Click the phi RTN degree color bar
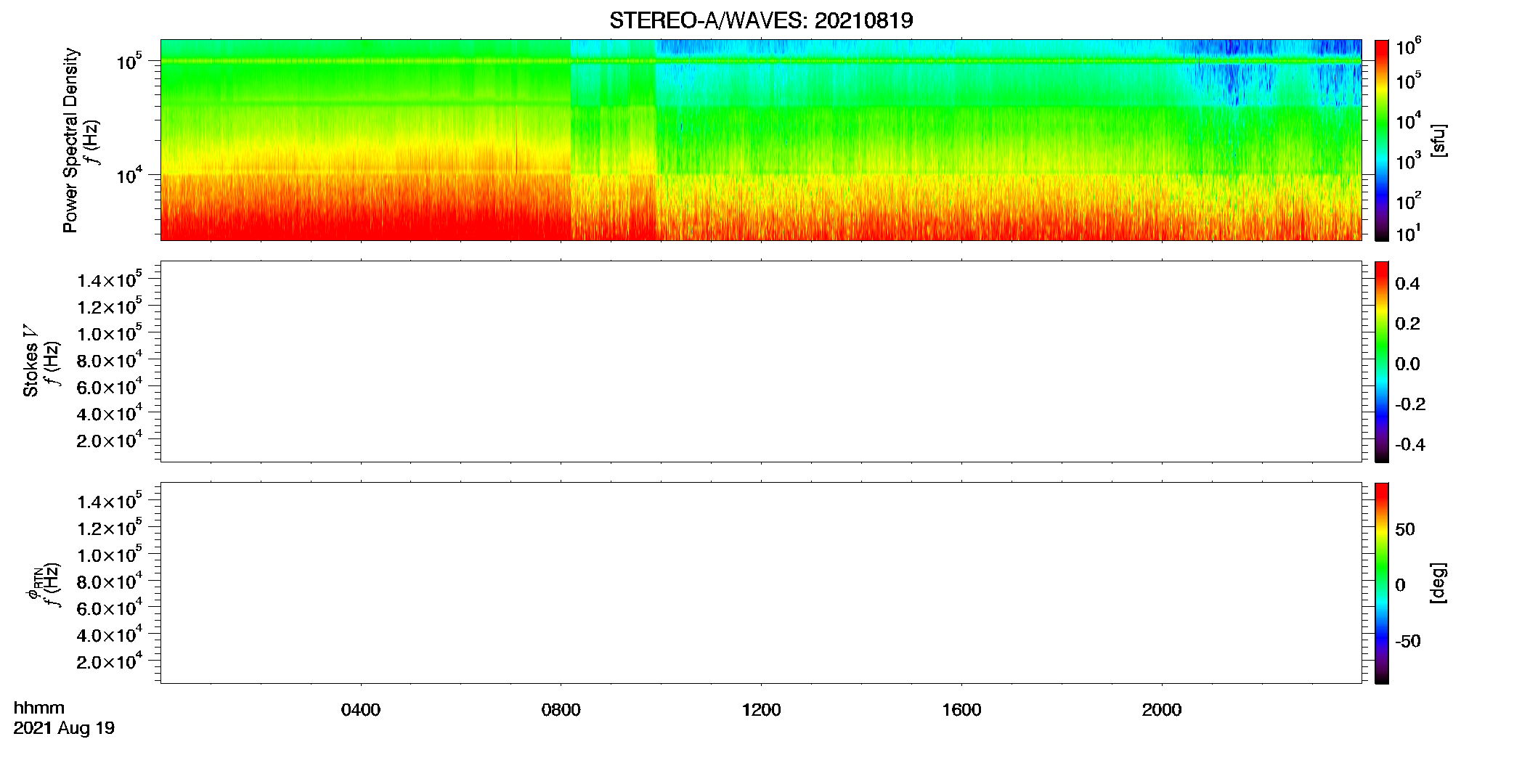This screenshot has width=1522, height=784. click(x=1381, y=583)
